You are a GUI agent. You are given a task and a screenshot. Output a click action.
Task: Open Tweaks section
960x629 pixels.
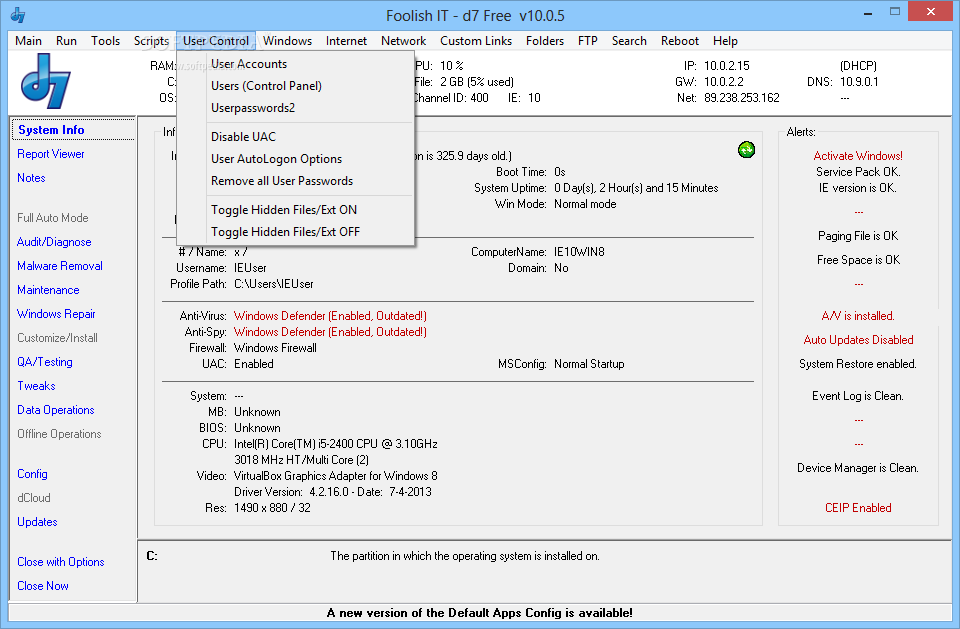click(x=36, y=386)
